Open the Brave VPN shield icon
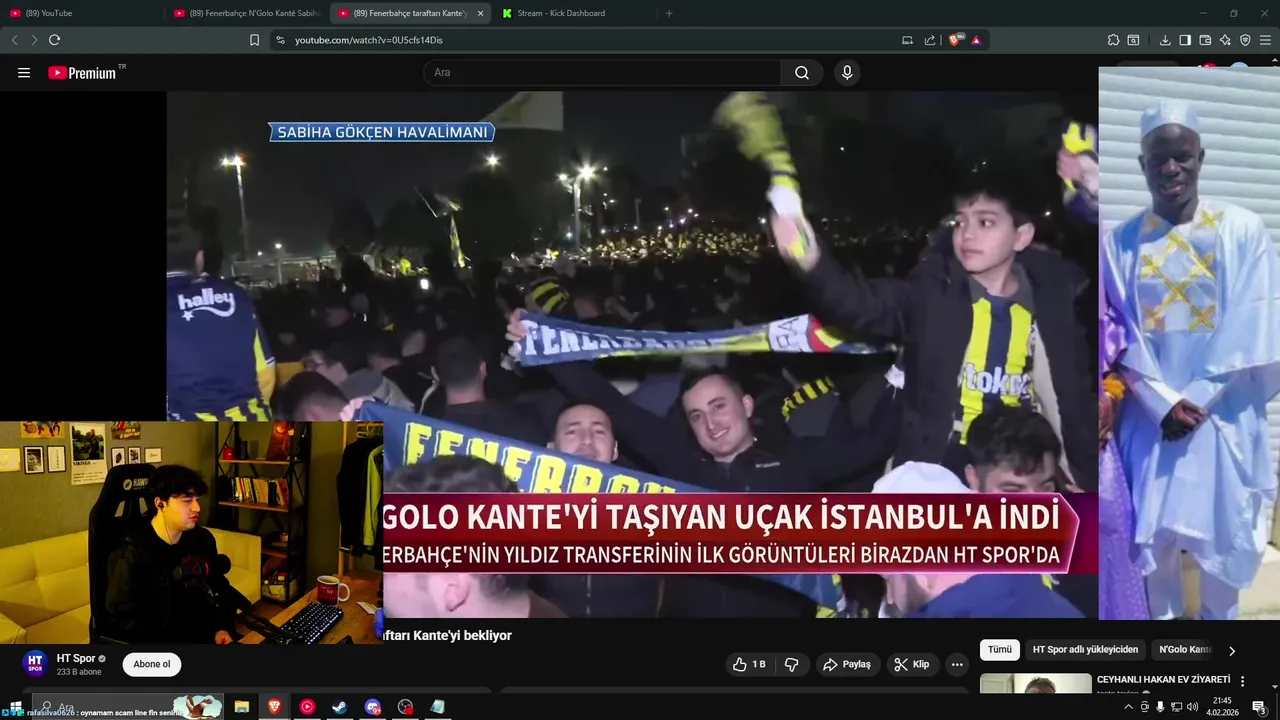This screenshot has width=1280, height=720. pyautogui.click(x=1245, y=40)
